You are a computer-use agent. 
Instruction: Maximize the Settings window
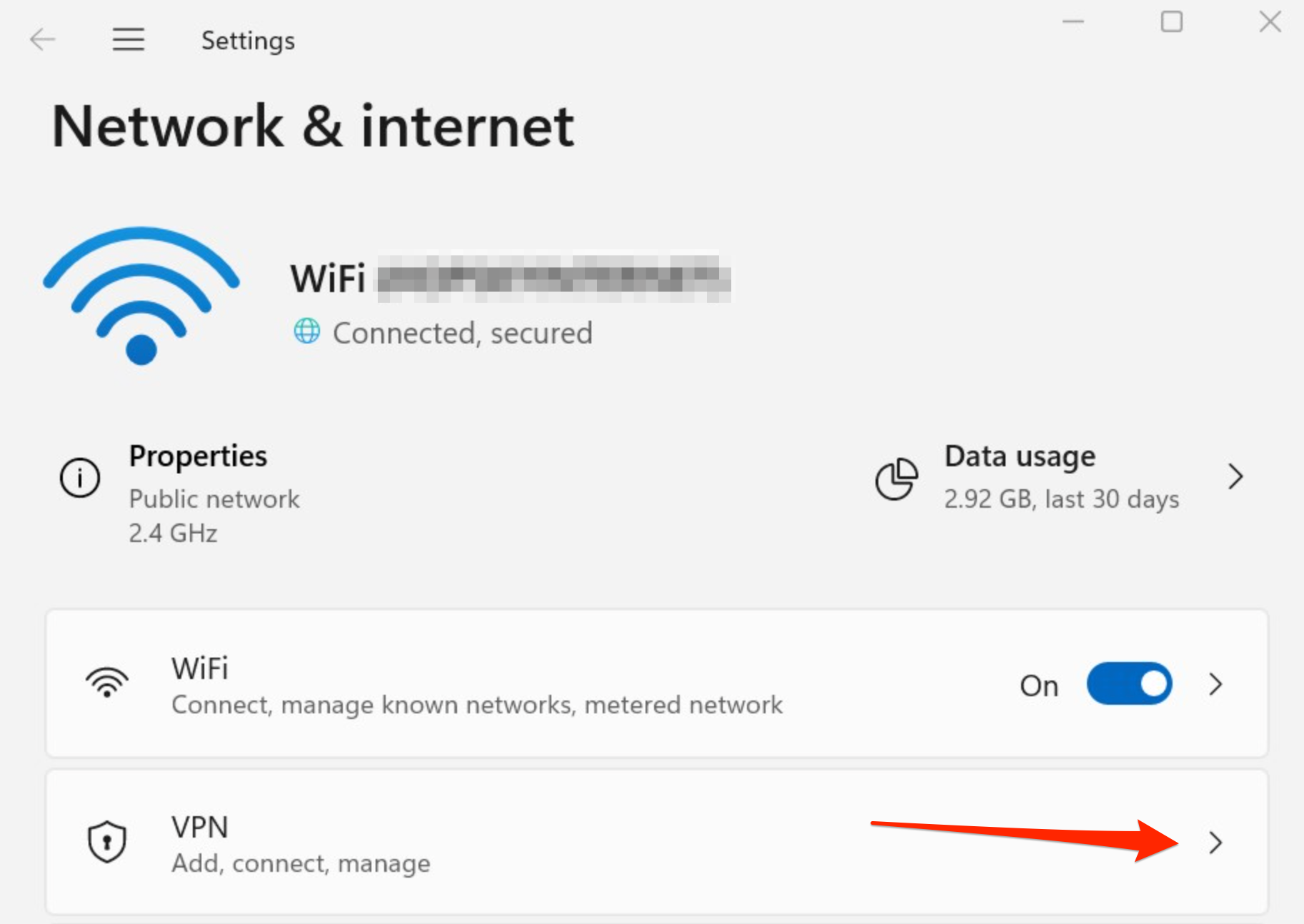tap(1171, 21)
